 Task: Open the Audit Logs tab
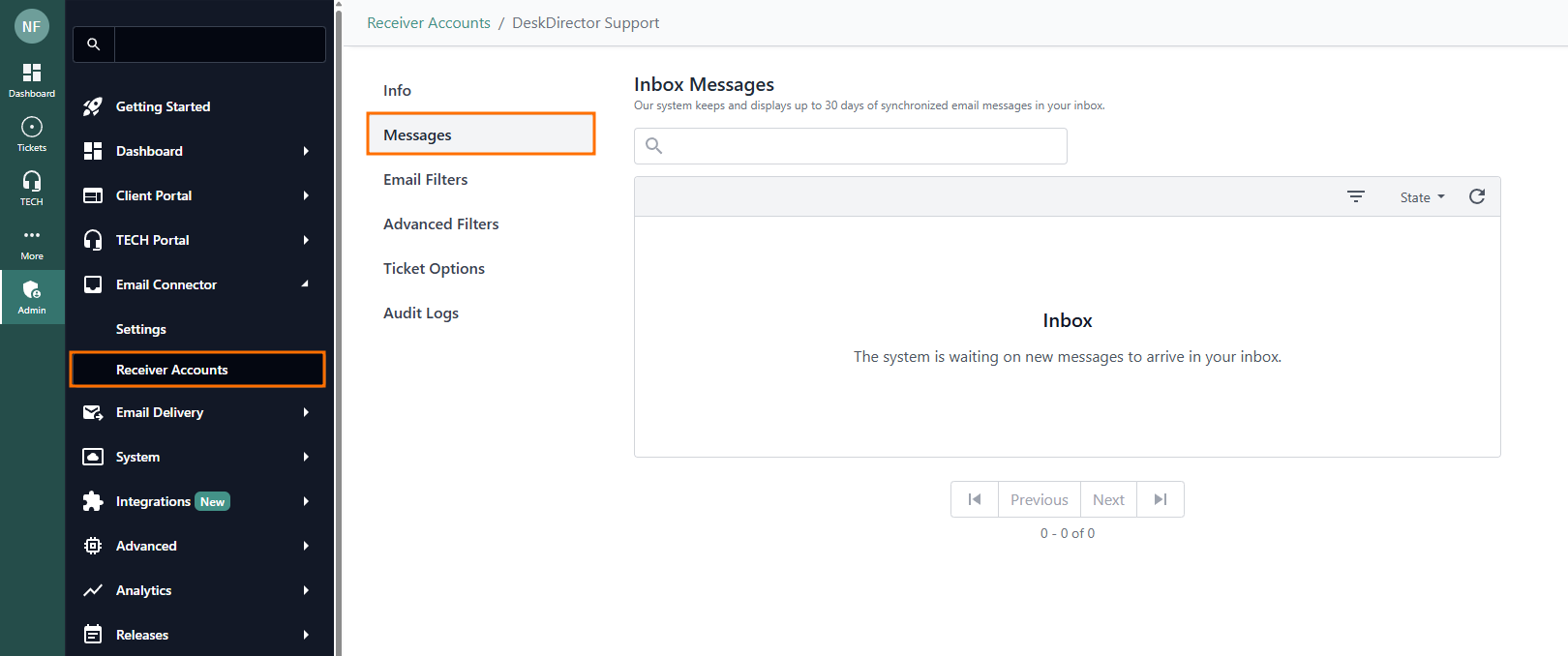pyautogui.click(x=421, y=313)
